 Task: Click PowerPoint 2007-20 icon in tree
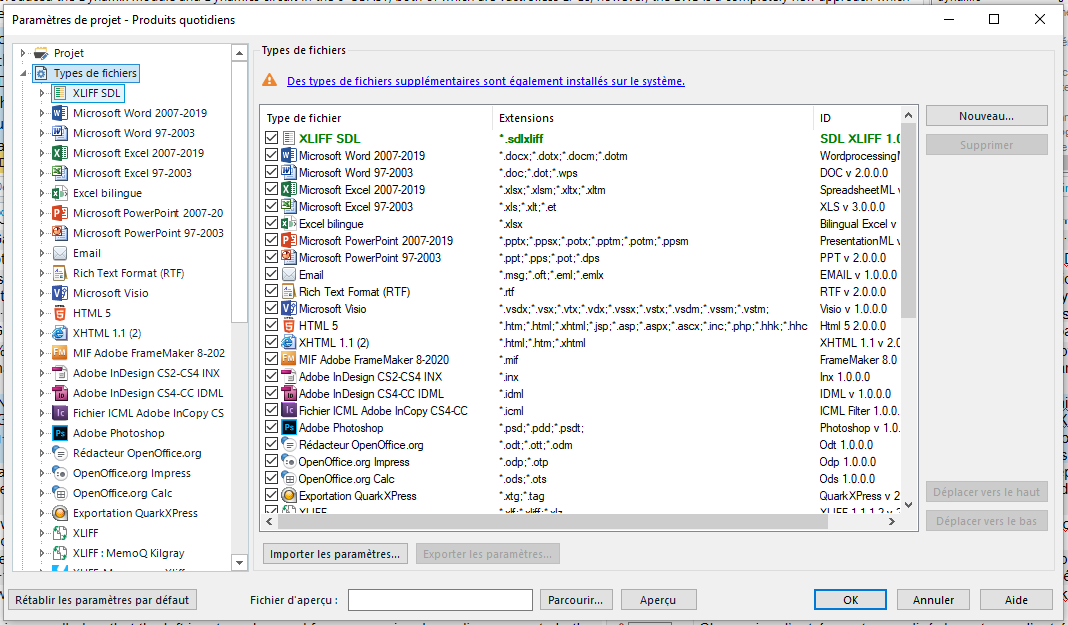point(60,213)
